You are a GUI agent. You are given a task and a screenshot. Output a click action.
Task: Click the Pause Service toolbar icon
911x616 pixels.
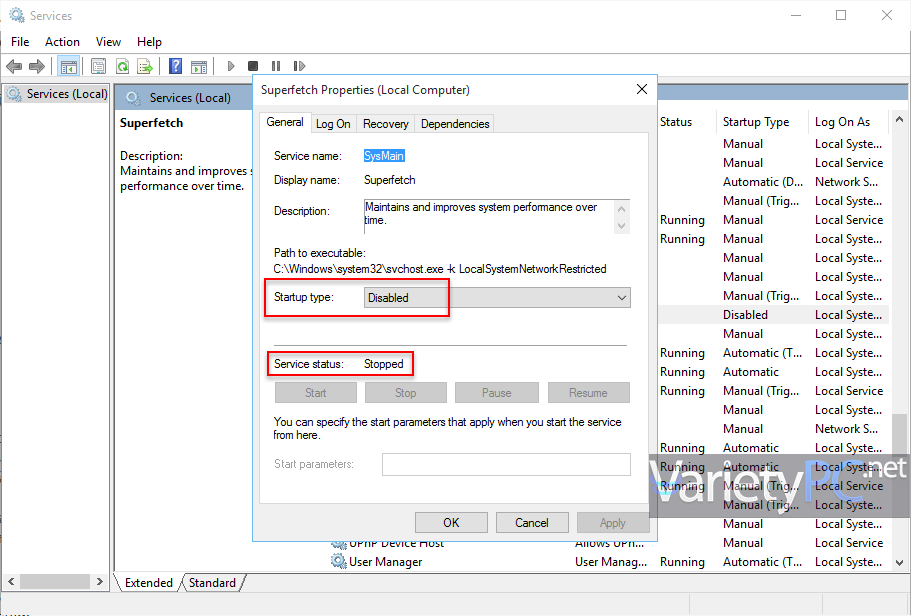click(277, 66)
